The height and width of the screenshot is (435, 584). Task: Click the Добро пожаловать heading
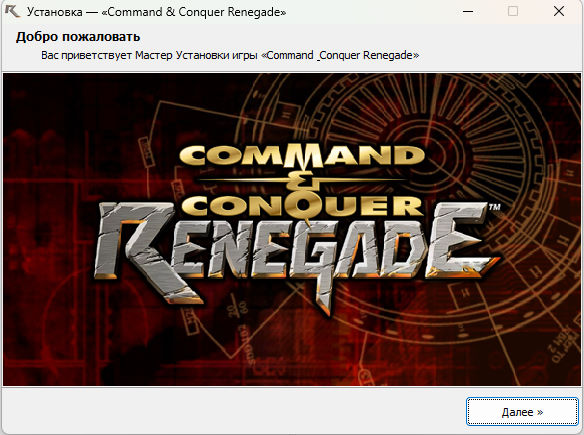(x=78, y=37)
